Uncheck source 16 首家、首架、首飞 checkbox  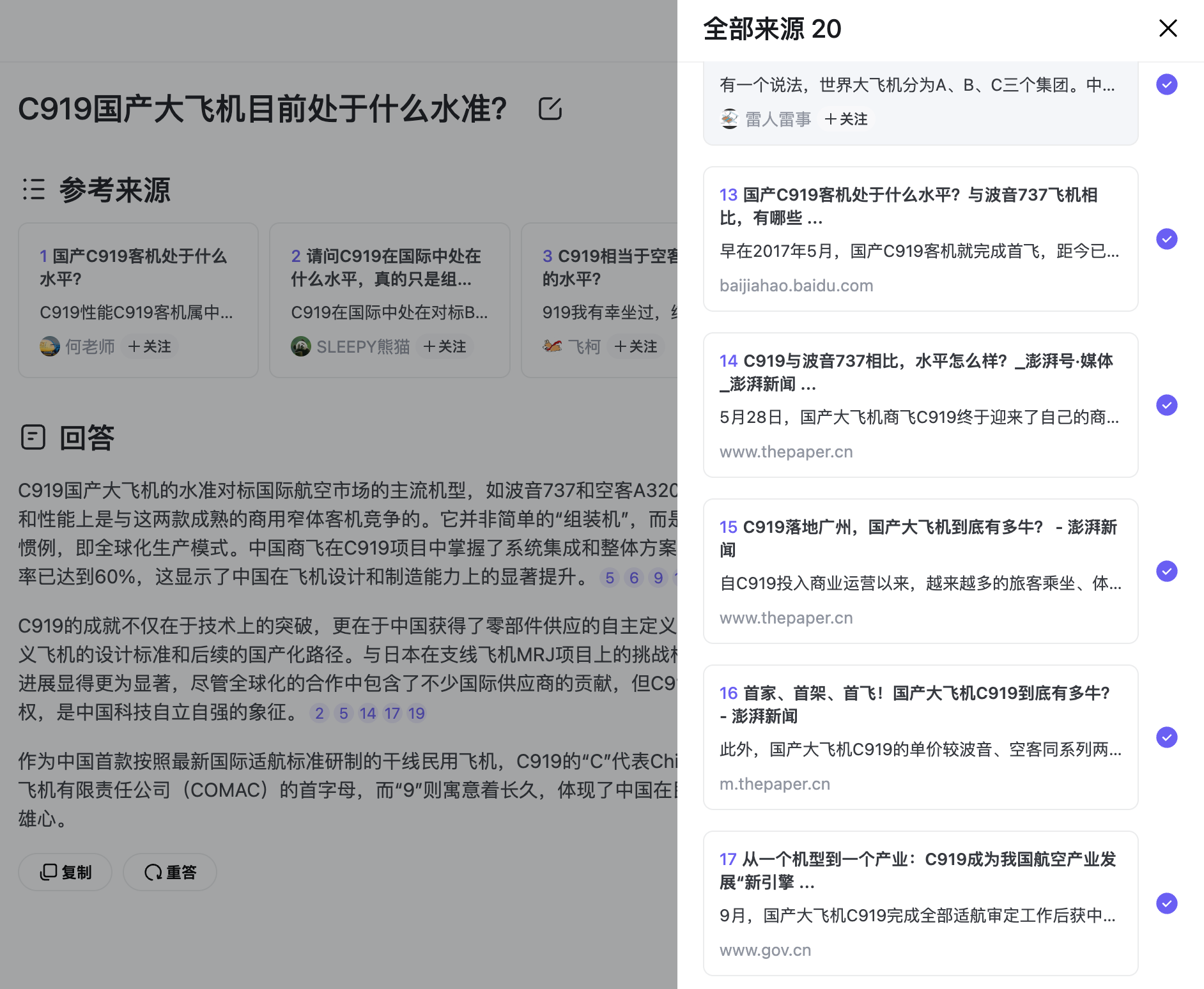tap(1167, 737)
